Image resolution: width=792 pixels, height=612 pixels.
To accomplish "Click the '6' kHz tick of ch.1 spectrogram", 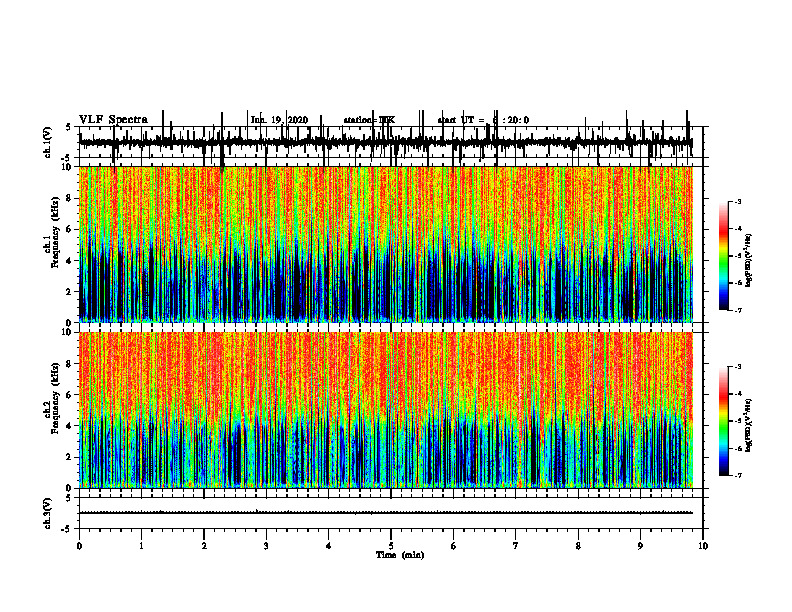I will click(x=70, y=229).
